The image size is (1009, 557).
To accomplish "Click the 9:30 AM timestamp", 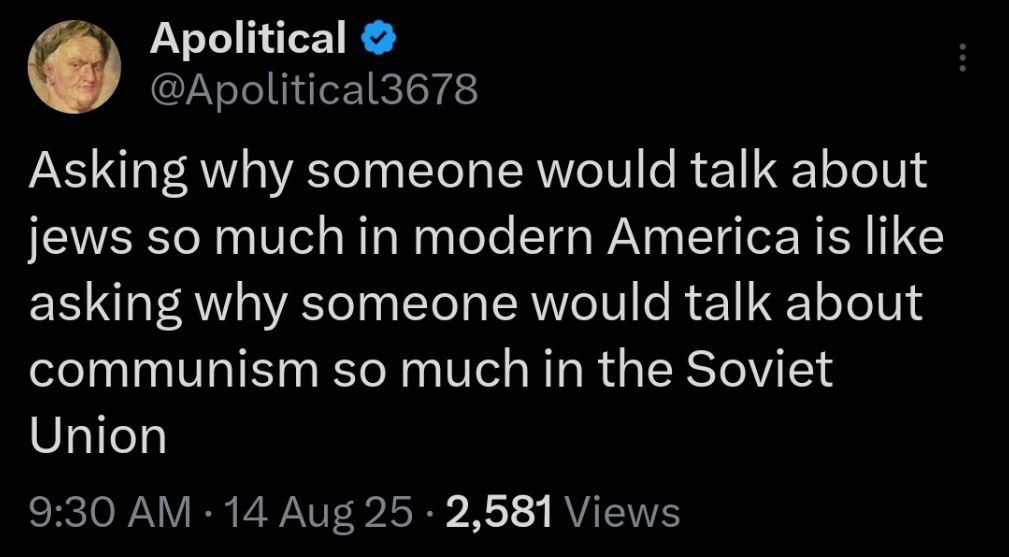I will [109, 513].
